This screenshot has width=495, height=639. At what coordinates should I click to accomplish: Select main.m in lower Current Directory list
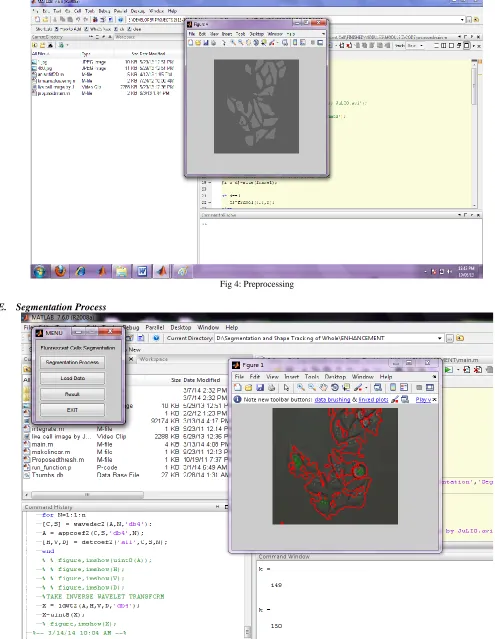tap(42, 444)
